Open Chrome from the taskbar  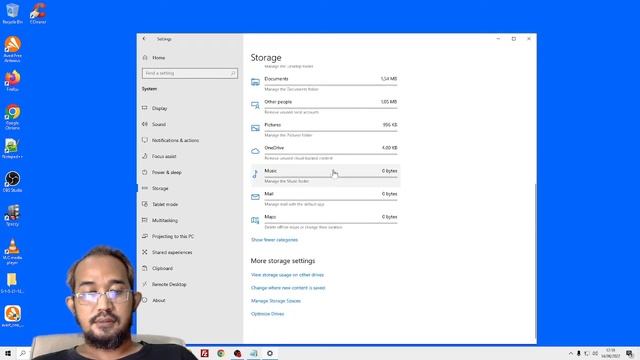[x=221, y=353]
